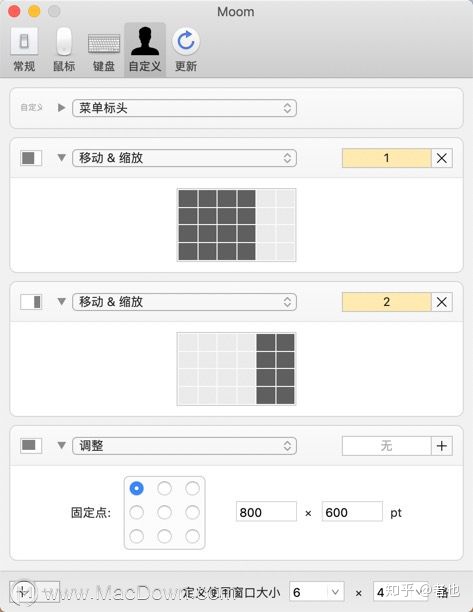Collapse the first 移动 & 缩放 row
This screenshot has width=473, height=612.
(61, 158)
